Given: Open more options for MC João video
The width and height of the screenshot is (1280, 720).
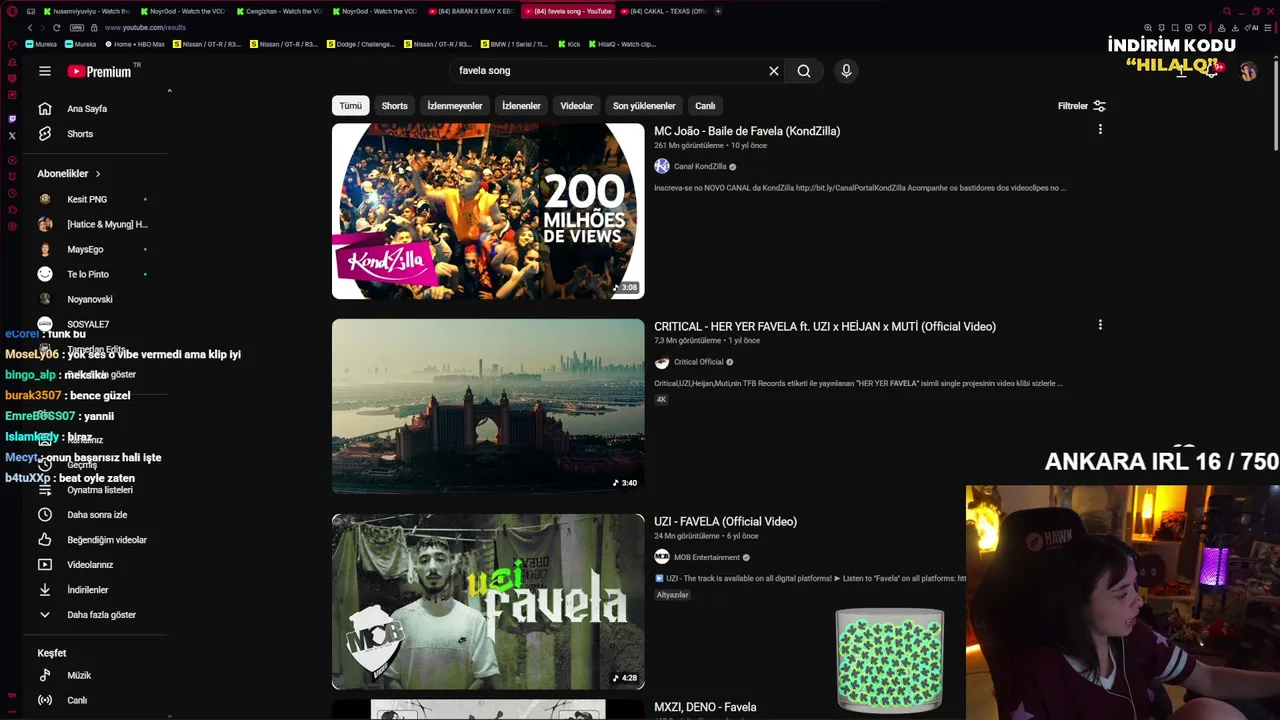Looking at the screenshot, I should click(x=1100, y=130).
